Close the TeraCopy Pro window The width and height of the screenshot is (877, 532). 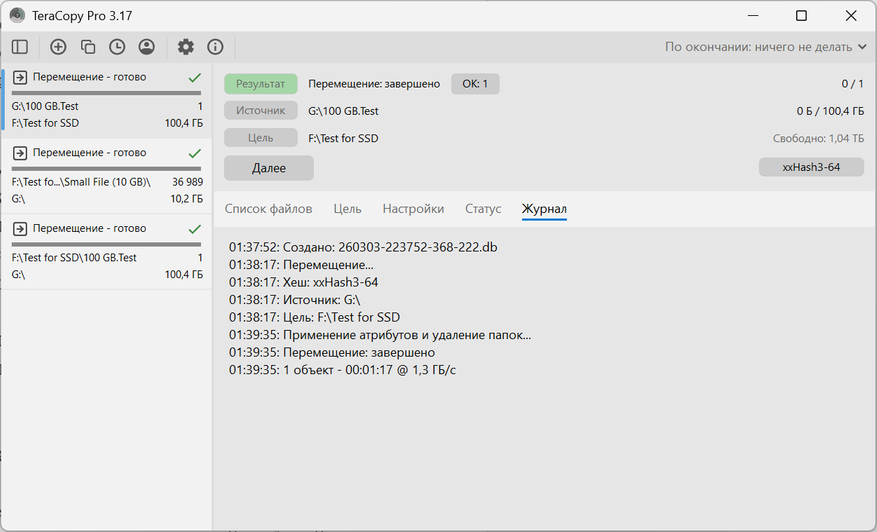tap(851, 16)
